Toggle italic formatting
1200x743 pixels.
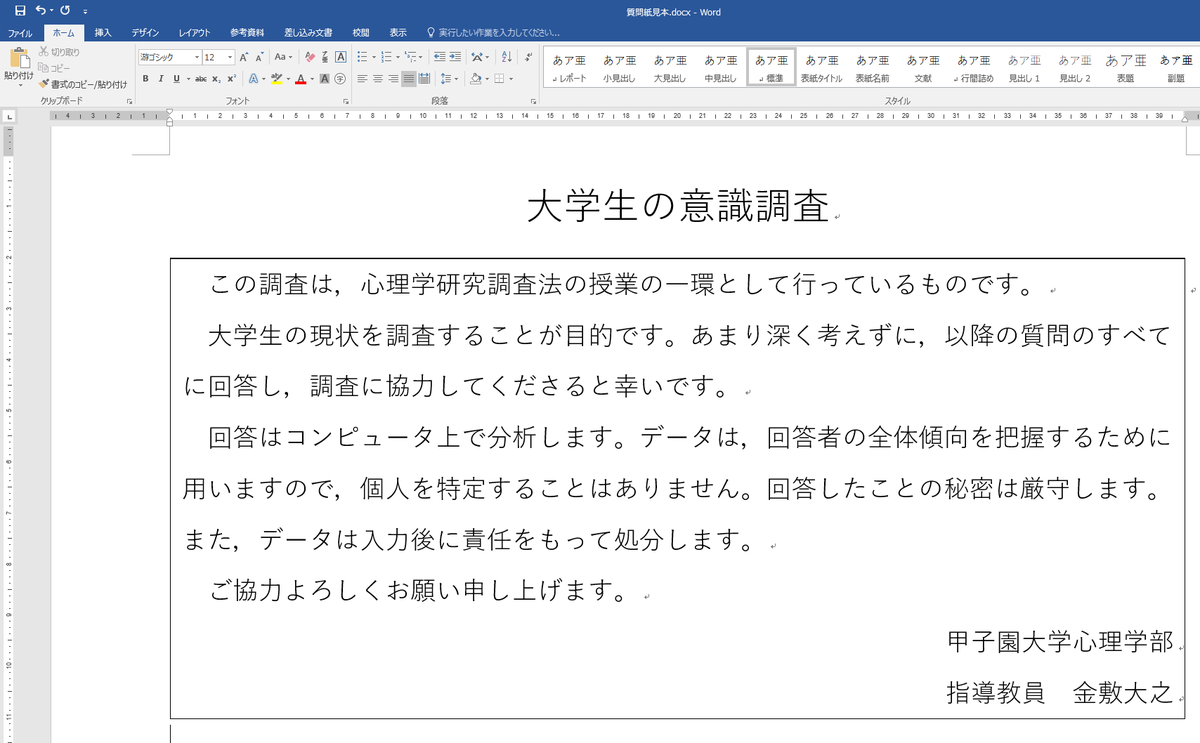coord(161,78)
